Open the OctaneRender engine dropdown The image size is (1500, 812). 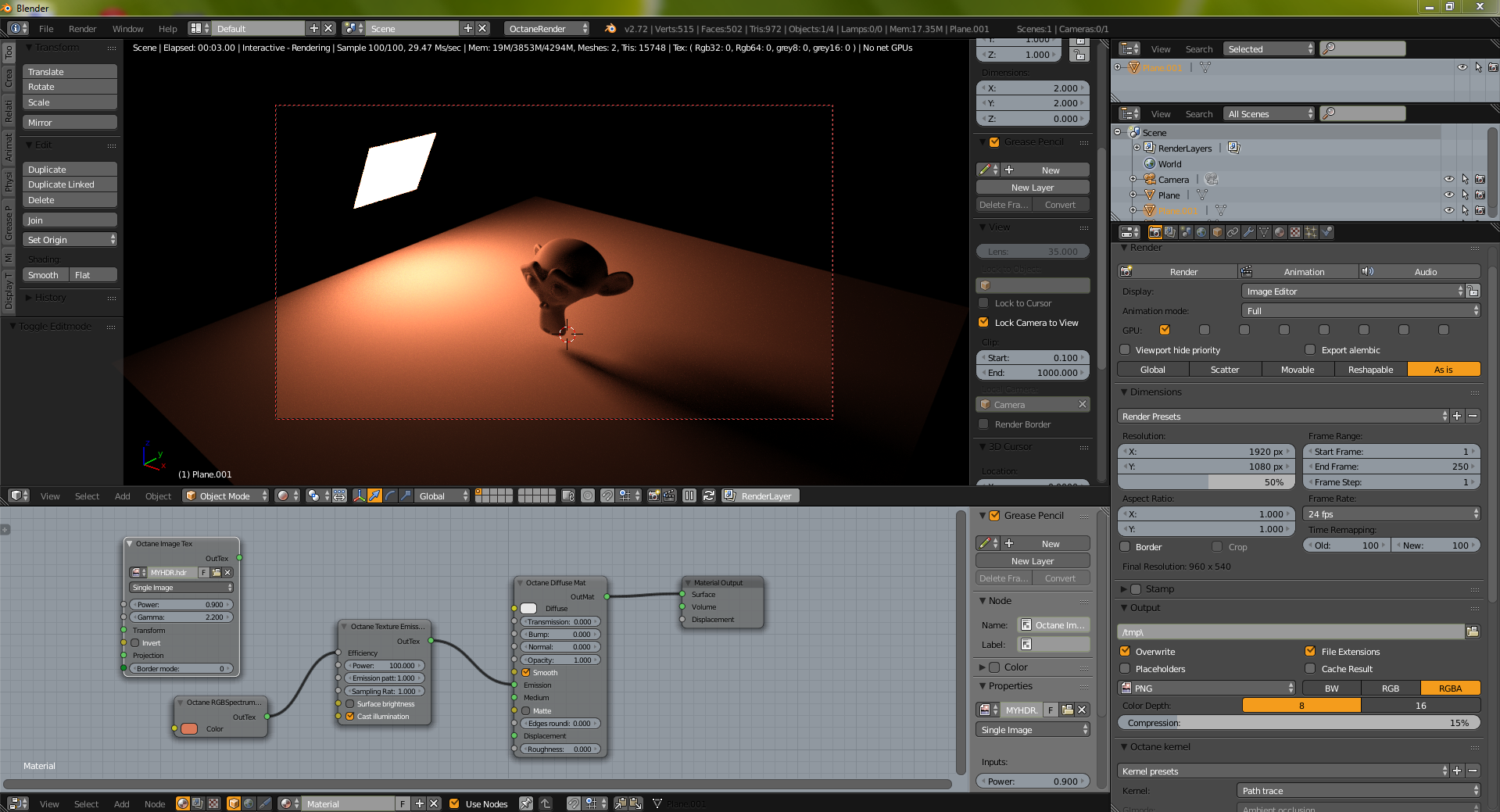coord(547,28)
